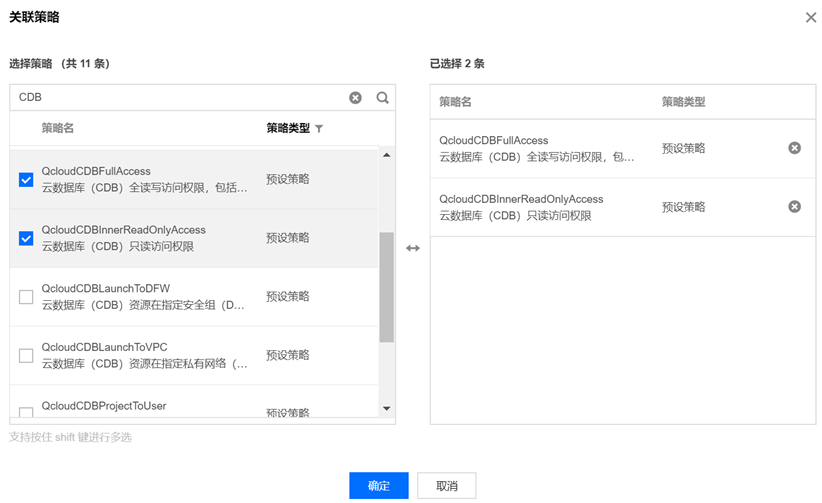
Task: Click 策略类型 header in selected panel
Action: tap(683, 102)
